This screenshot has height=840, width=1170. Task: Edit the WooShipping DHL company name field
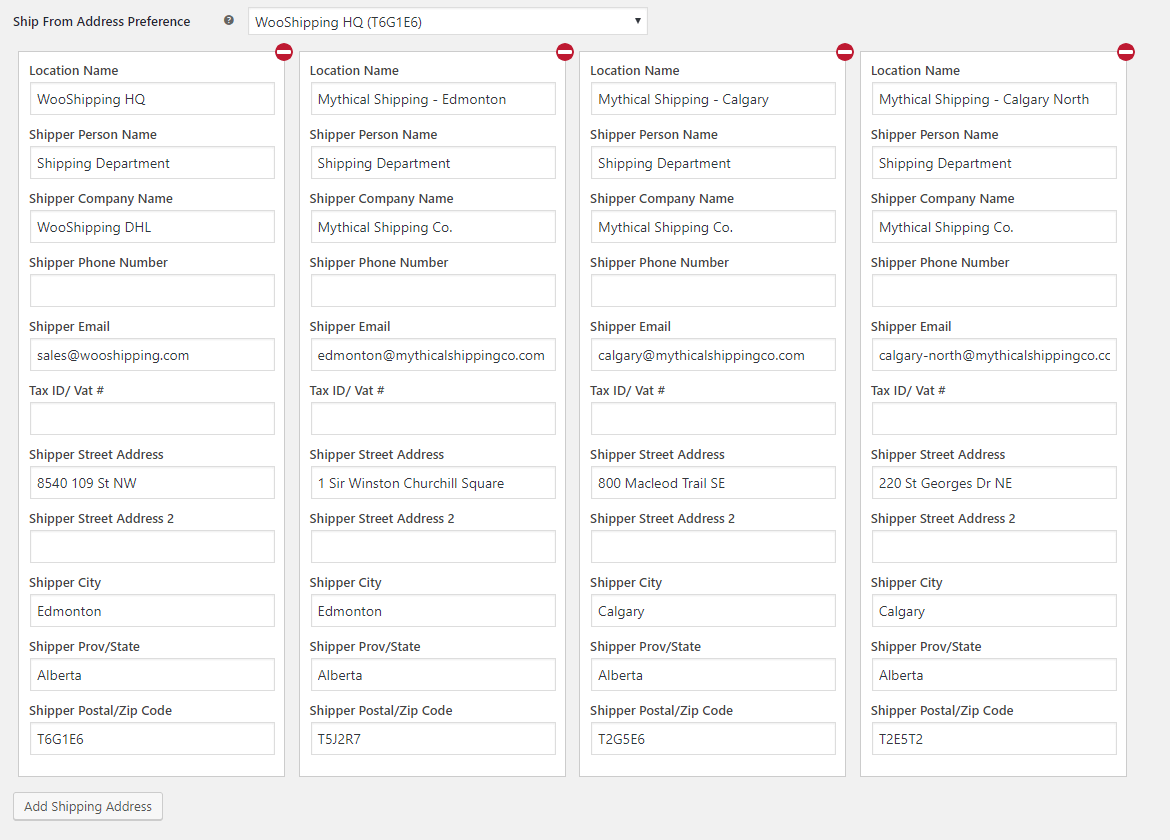pos(152,227)
